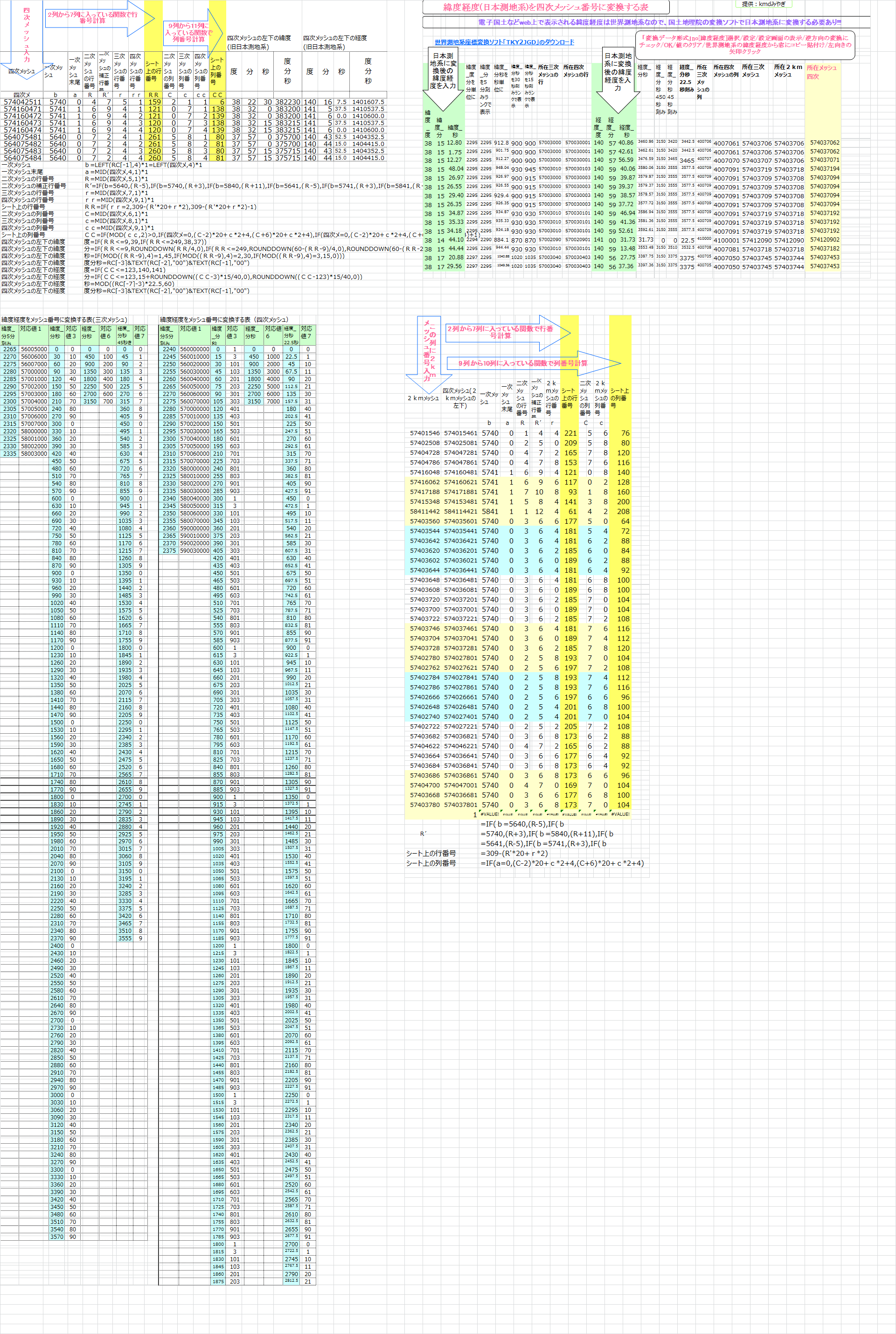
Task: Select the value 56005000
Action: [34, 349]
